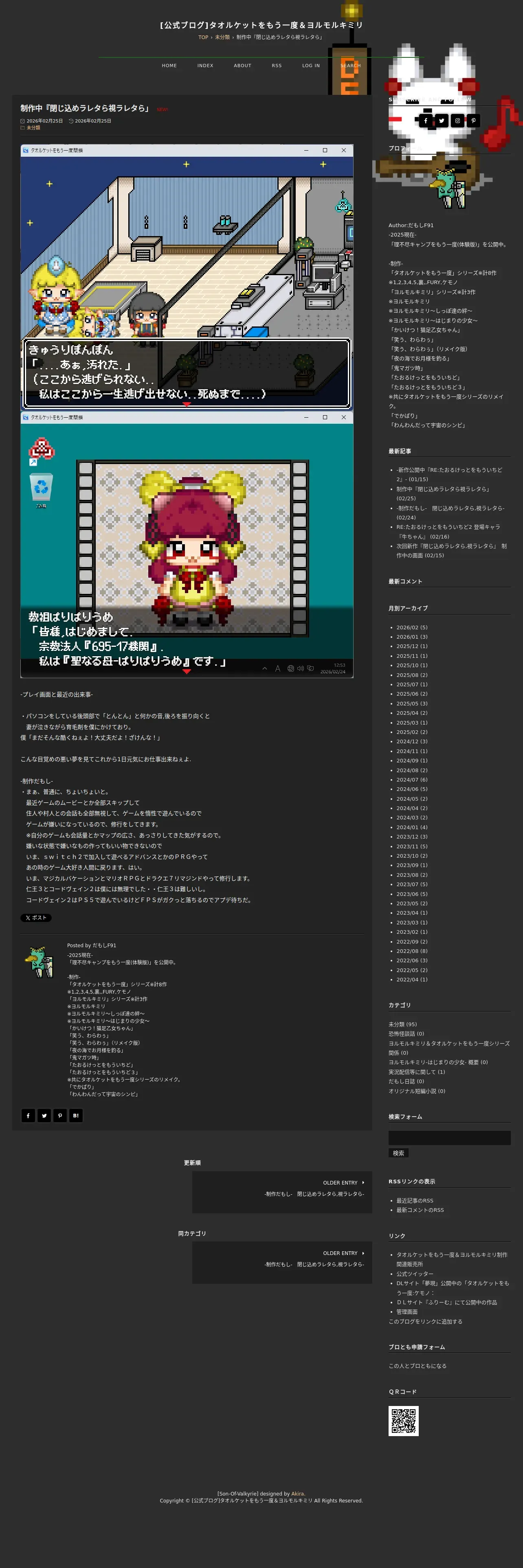
Task: Open DLサイト「ふりーむ」link in リンク list
Action: 446,1302
